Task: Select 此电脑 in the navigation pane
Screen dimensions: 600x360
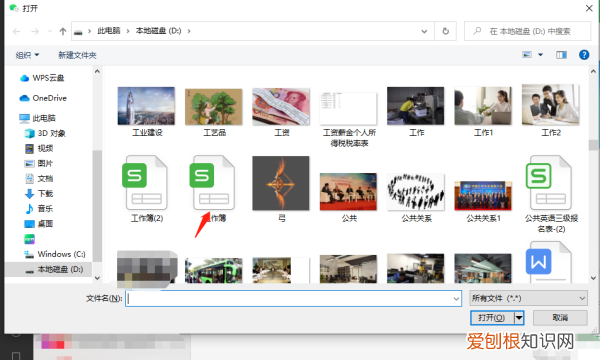Action: (38, 118)
